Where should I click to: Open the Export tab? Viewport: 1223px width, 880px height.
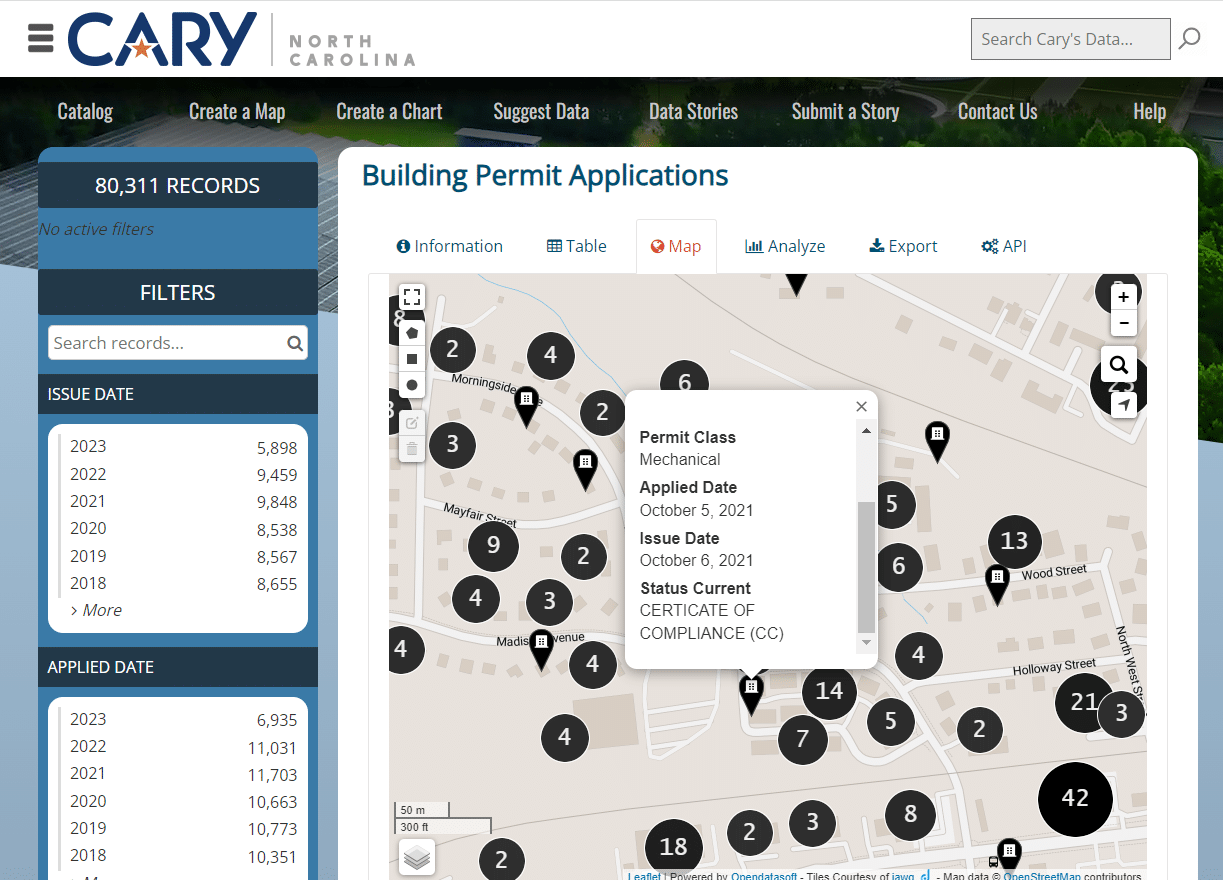(x=903, y=246)
